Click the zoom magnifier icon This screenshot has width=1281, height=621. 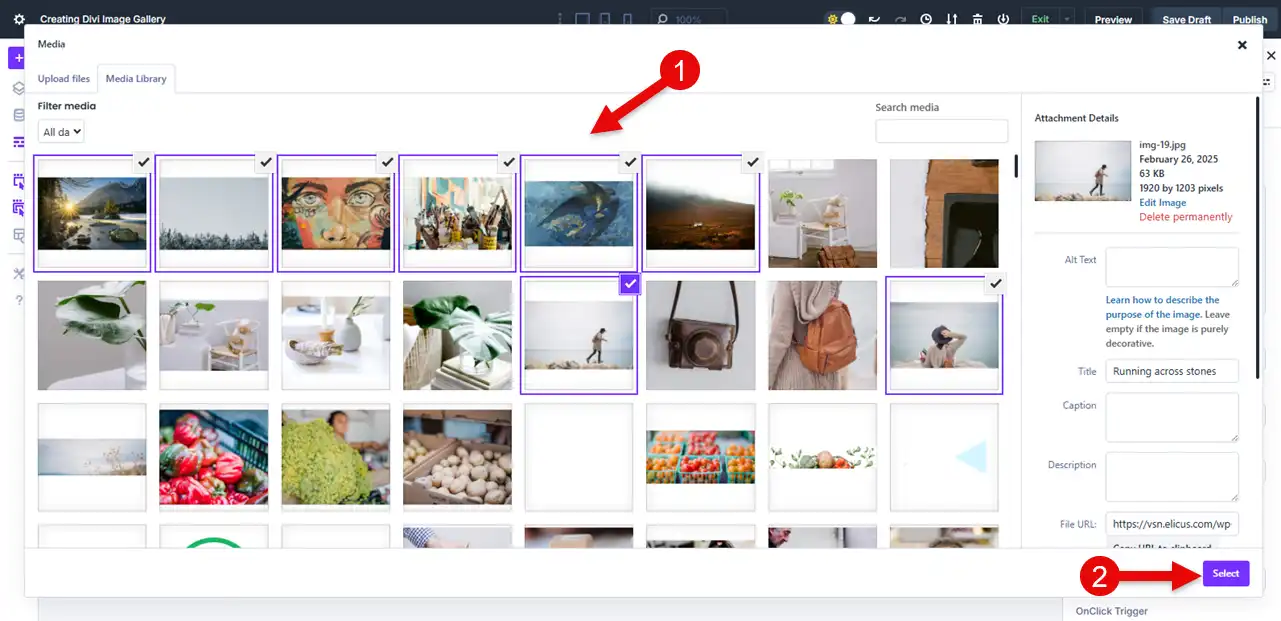pos(663,19)
